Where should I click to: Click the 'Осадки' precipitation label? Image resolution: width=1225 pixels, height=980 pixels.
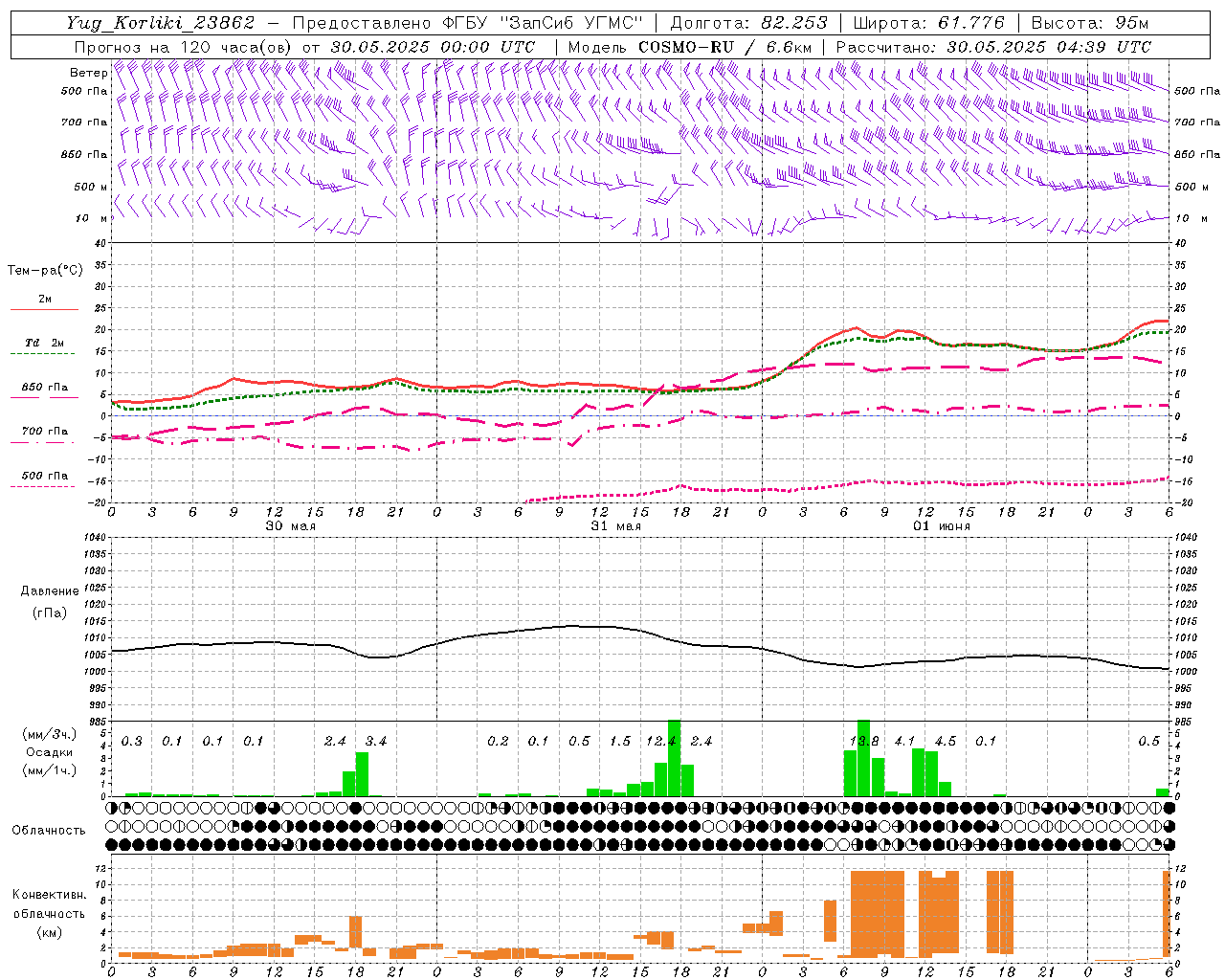pyautogui.click(x=50, y=752)
